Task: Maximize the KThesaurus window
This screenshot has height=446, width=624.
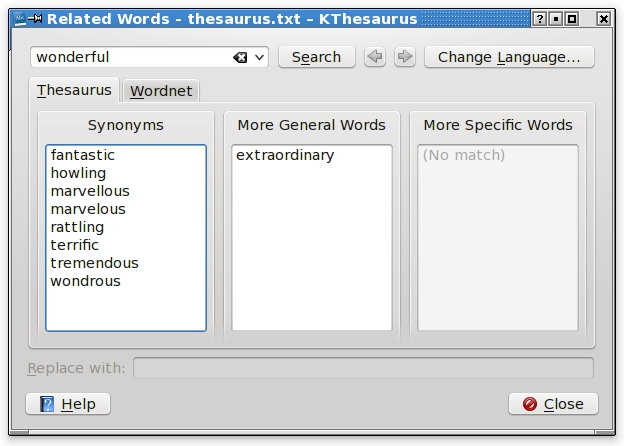Action: coord(572,19)
